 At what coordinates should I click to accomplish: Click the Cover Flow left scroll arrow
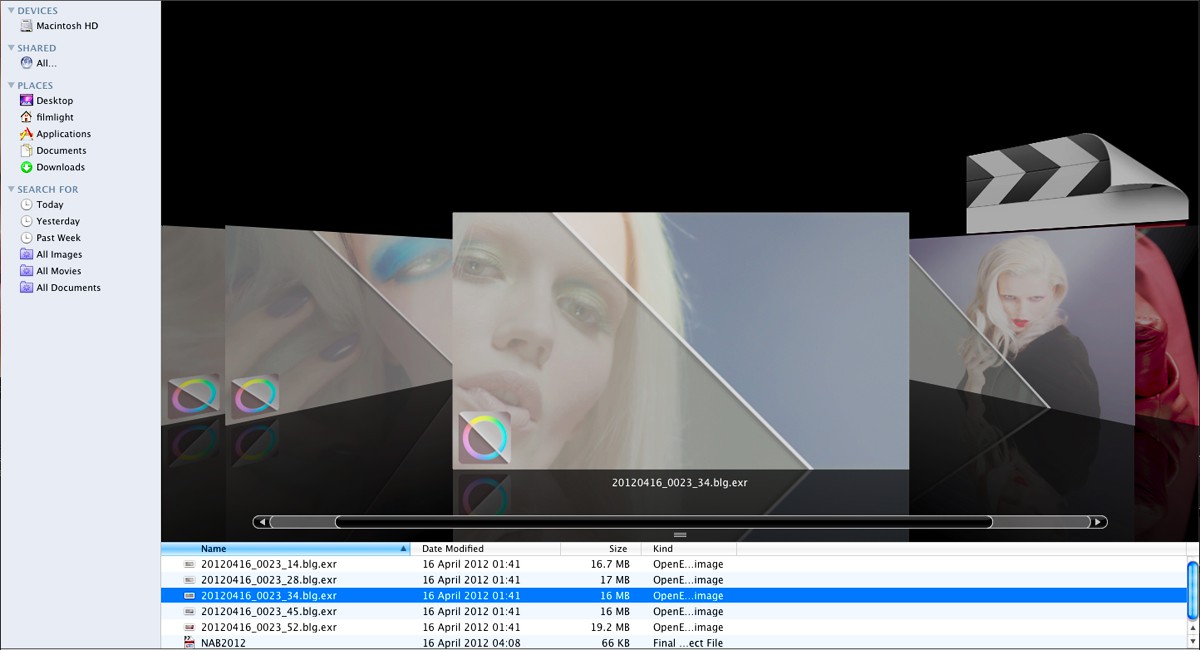pyautogui.click(x=261, y=522)
